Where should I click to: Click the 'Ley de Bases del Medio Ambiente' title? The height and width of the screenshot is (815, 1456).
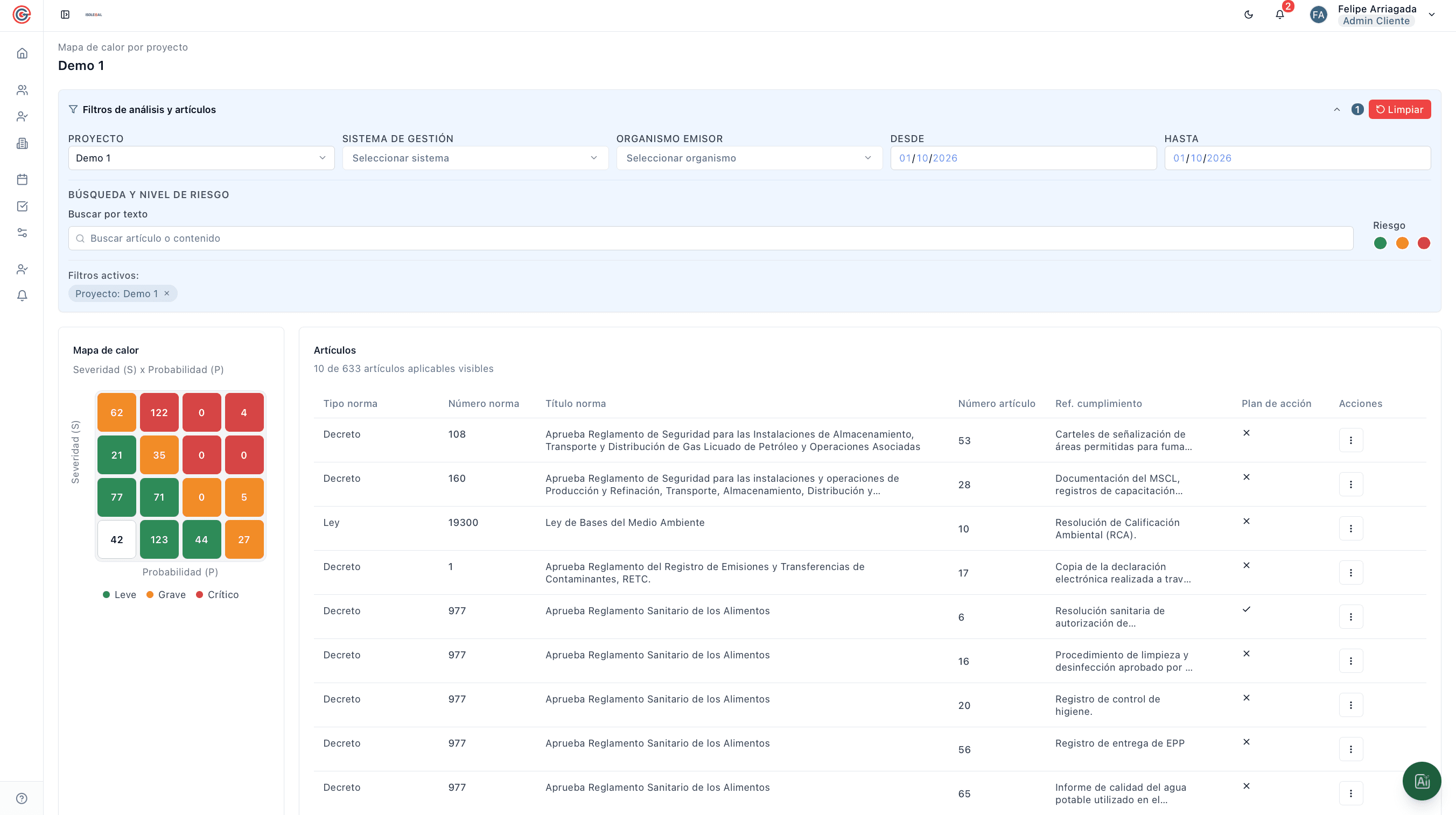click(x=625, y=522)
